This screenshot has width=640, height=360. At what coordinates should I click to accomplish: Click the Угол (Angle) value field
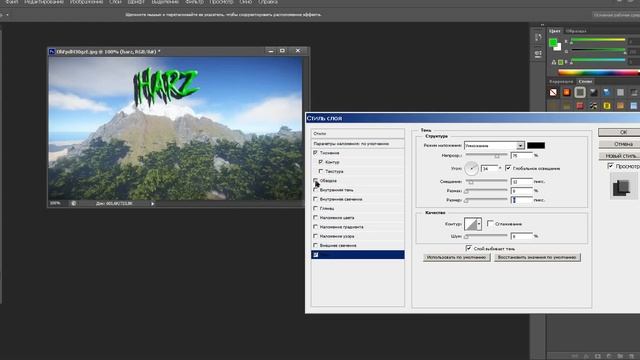tap(489, 168)
